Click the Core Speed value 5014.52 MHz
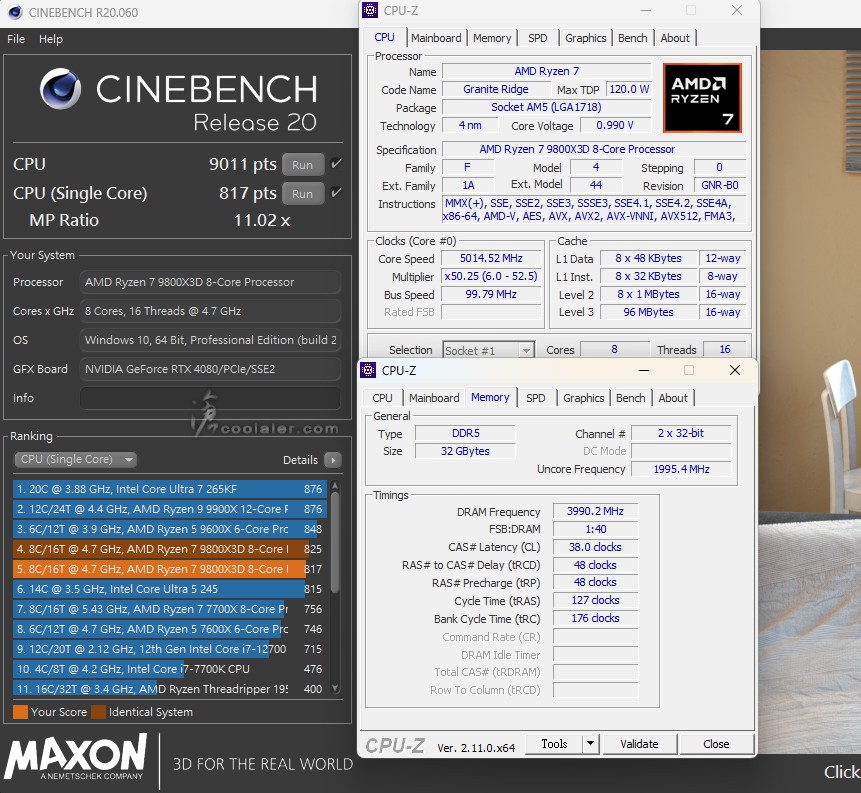The height and width of the screenshot is (793, 861). [491, 258]
